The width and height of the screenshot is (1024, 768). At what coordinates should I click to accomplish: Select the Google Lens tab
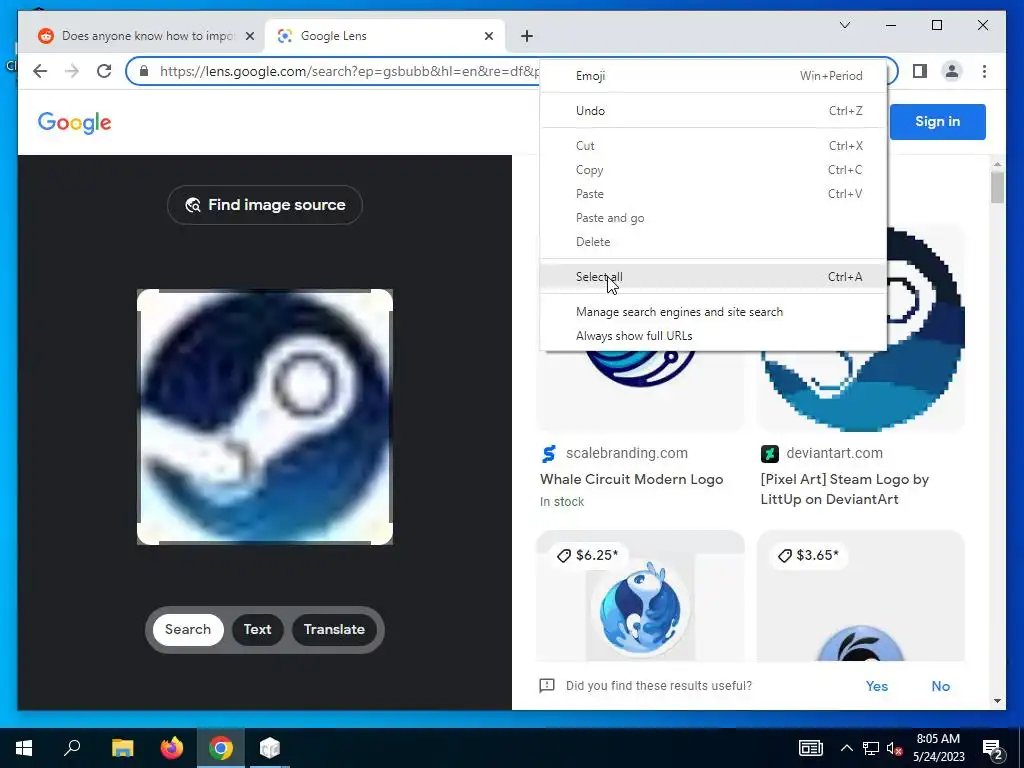pyautogui.click(x=385, y=36)
